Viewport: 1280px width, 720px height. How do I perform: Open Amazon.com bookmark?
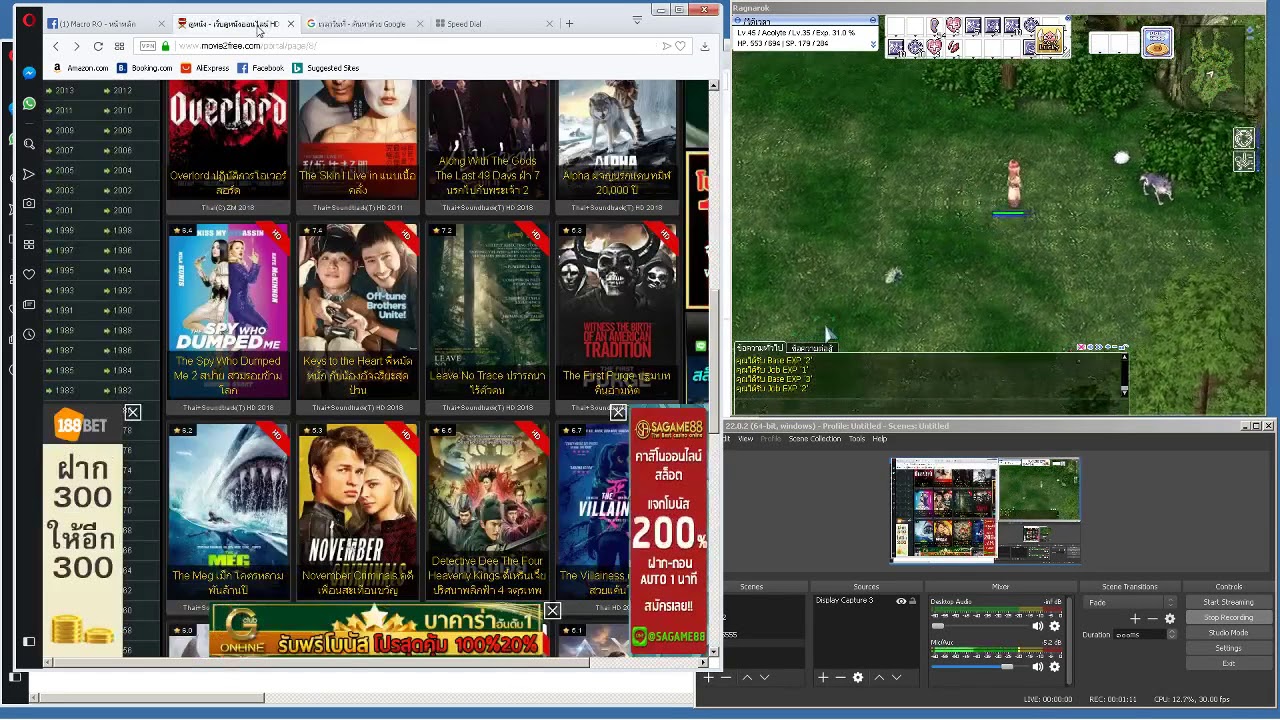[x=80, y=68]
